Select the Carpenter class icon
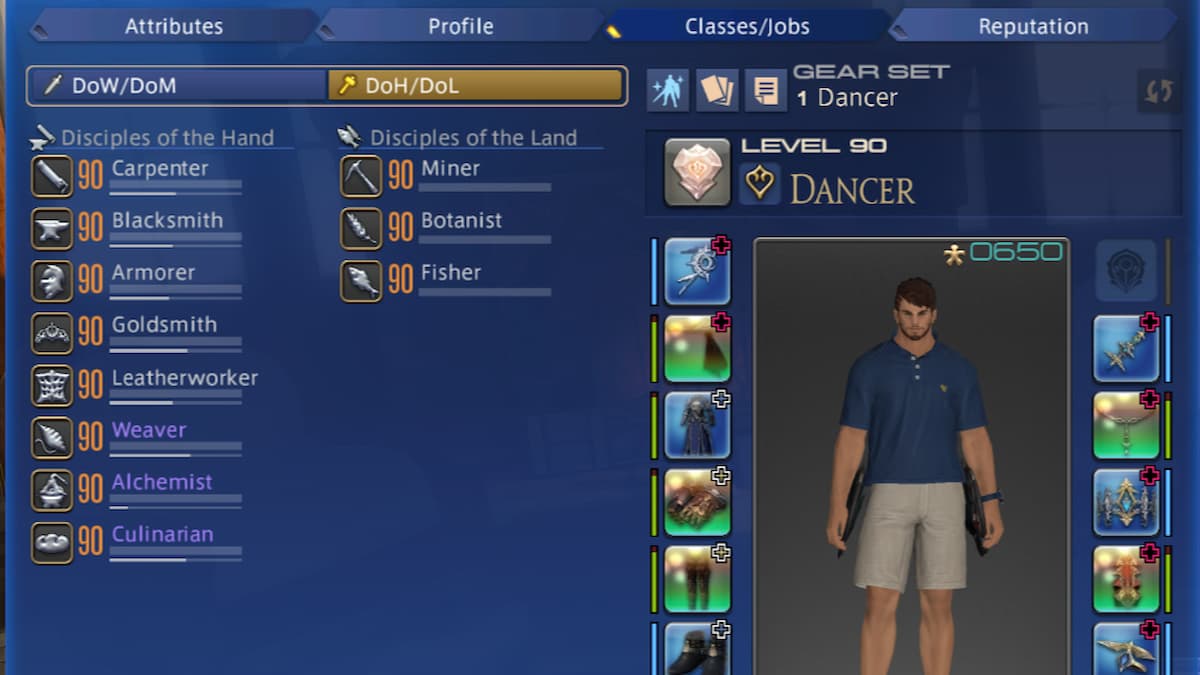1200x675 pixels. 52,176
